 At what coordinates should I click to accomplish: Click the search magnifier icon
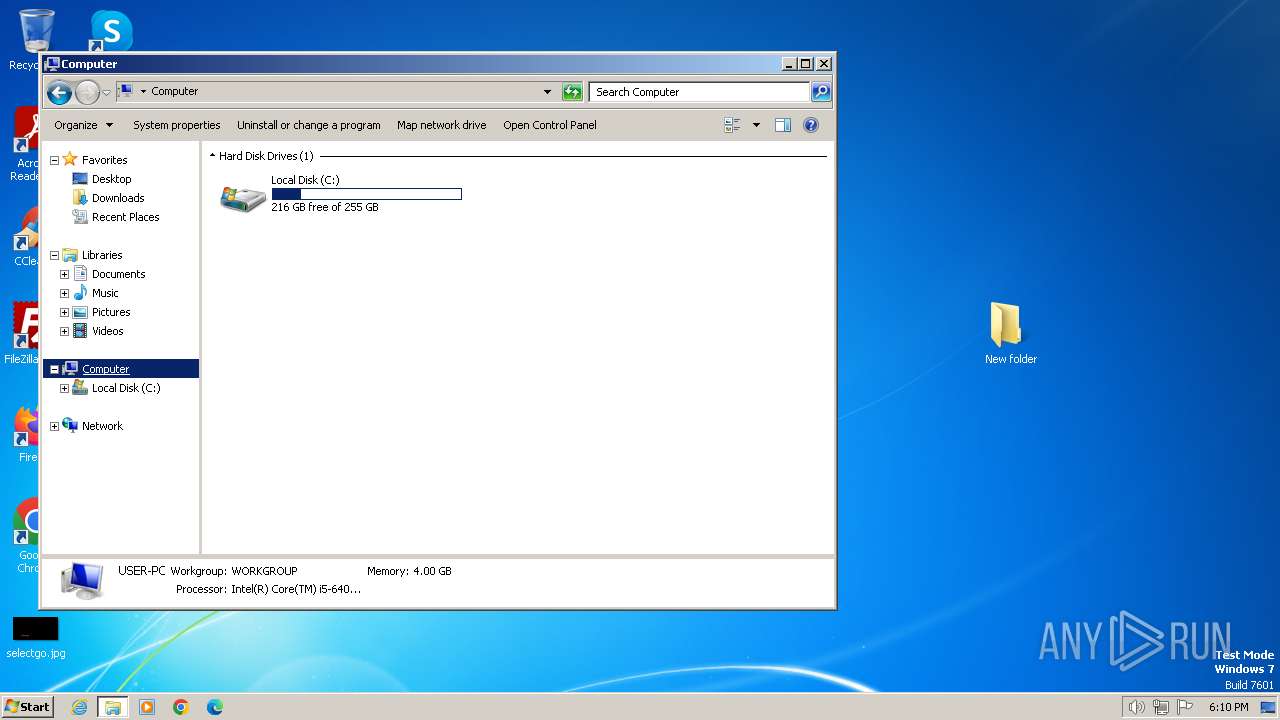pos(820,92)
